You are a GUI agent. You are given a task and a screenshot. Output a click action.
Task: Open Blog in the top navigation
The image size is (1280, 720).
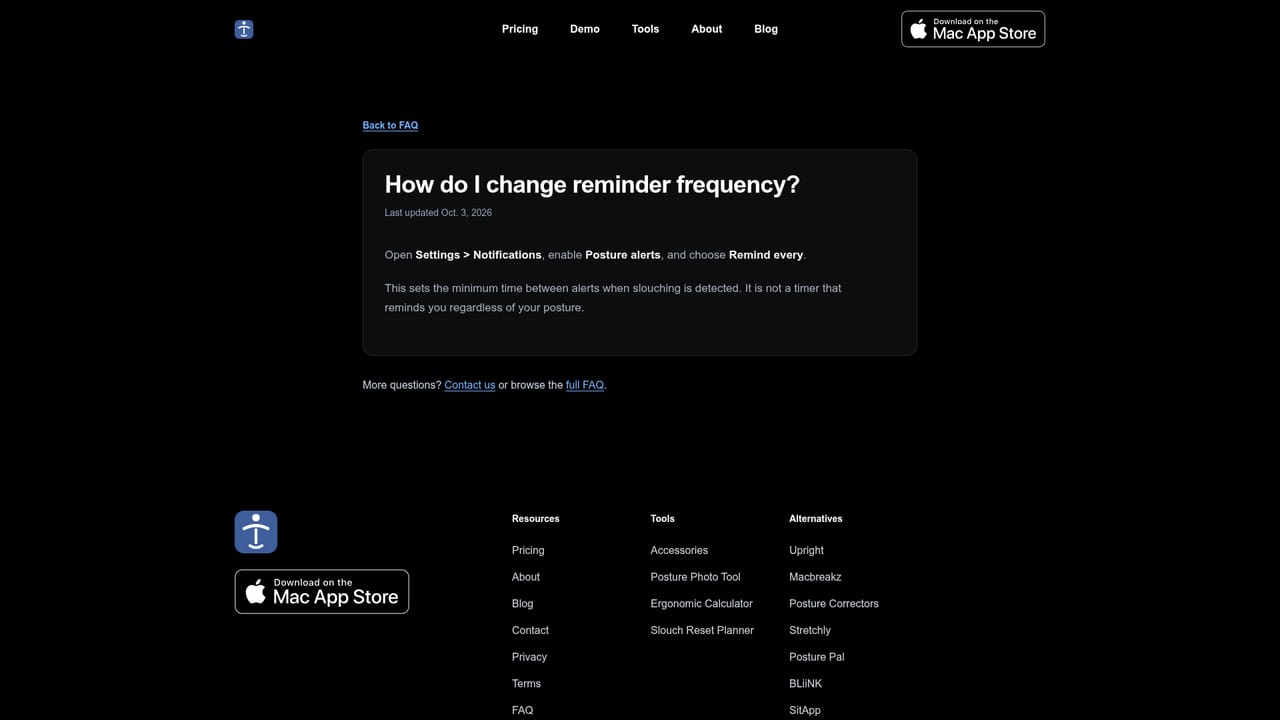coord(766,29)
